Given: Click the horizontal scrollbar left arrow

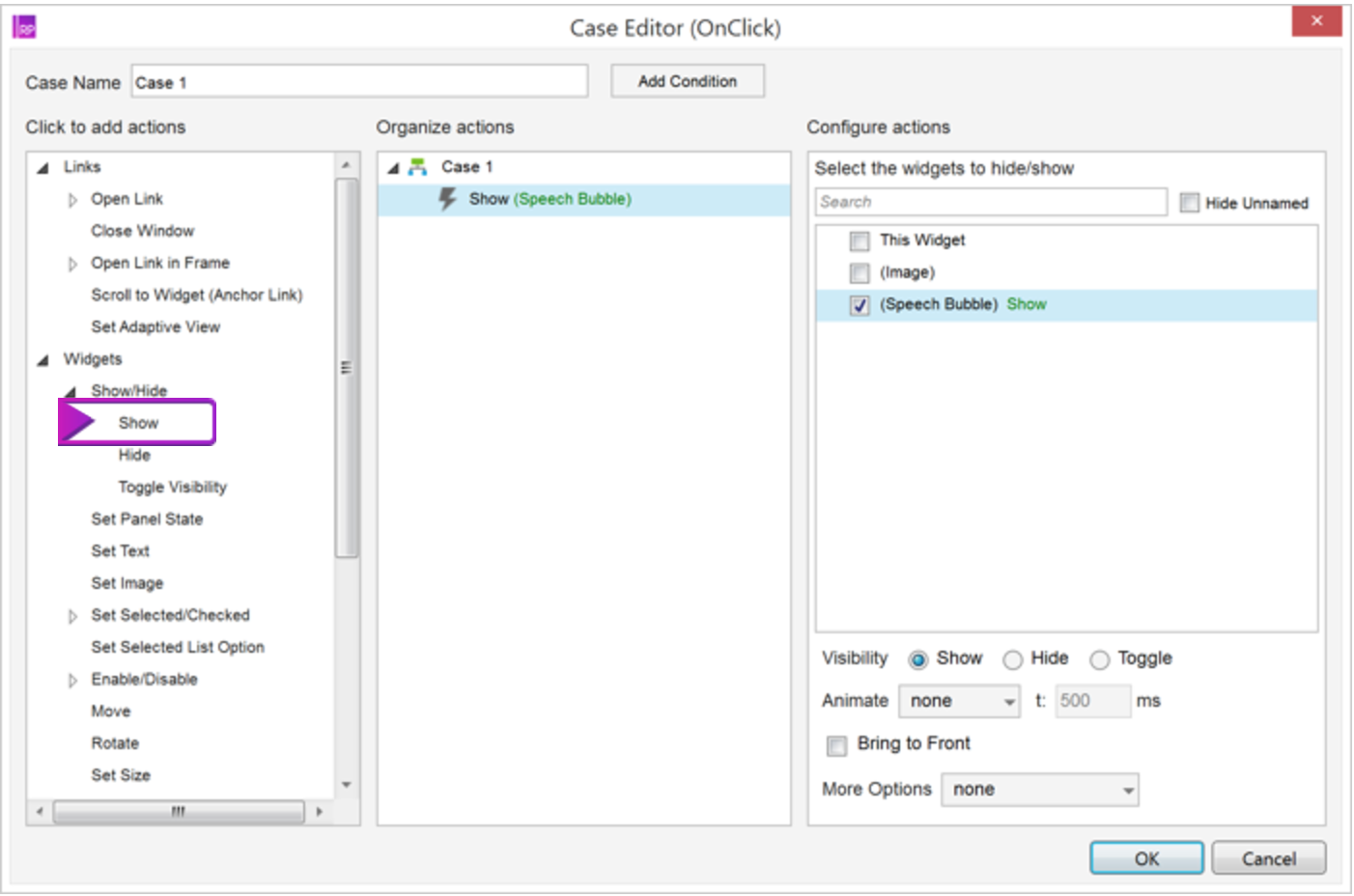Looking at the screenshot, I should pyautogui.click(x=39, y=811).
